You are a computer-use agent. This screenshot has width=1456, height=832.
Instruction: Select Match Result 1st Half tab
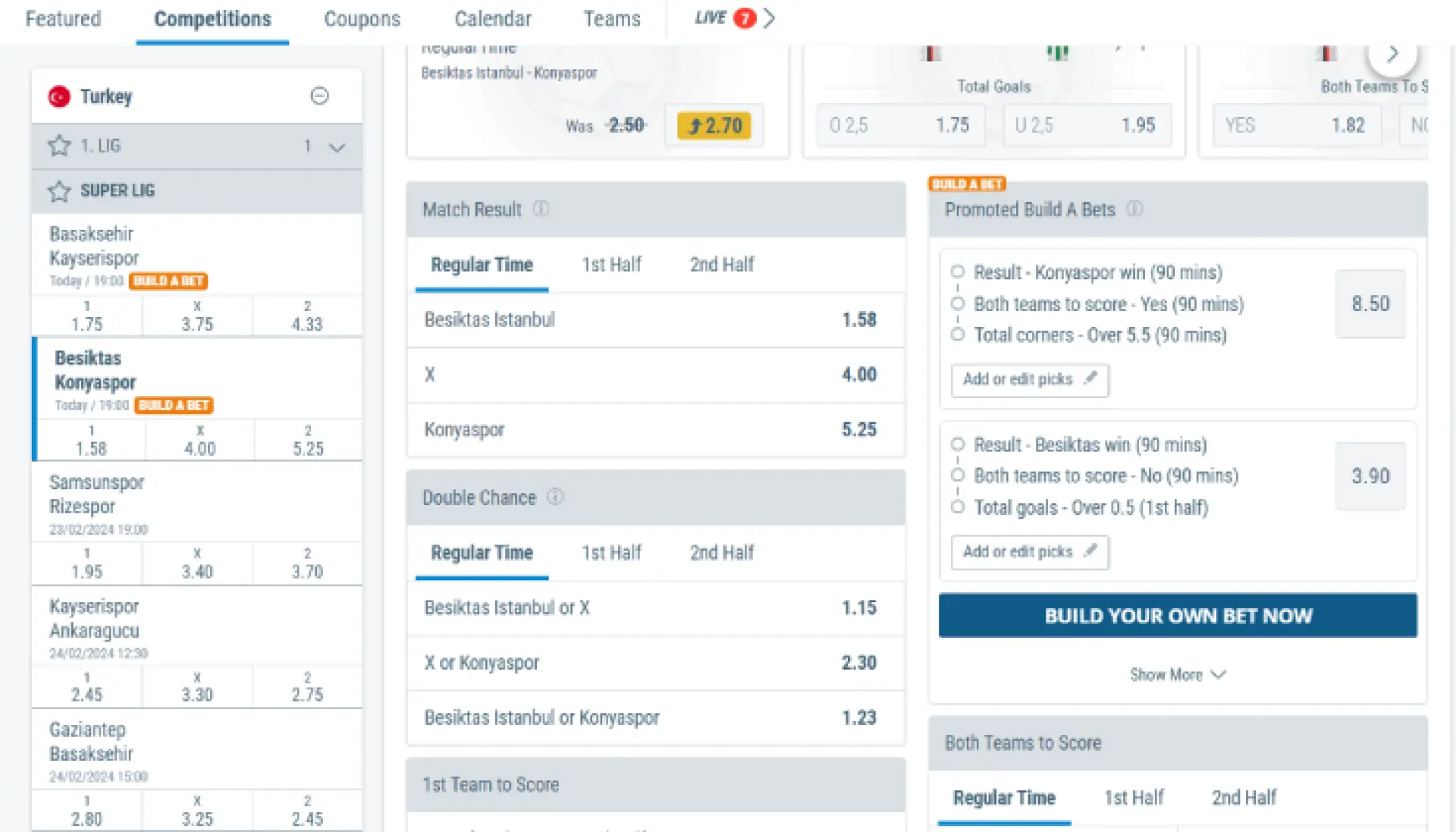(x=611, y=265)
